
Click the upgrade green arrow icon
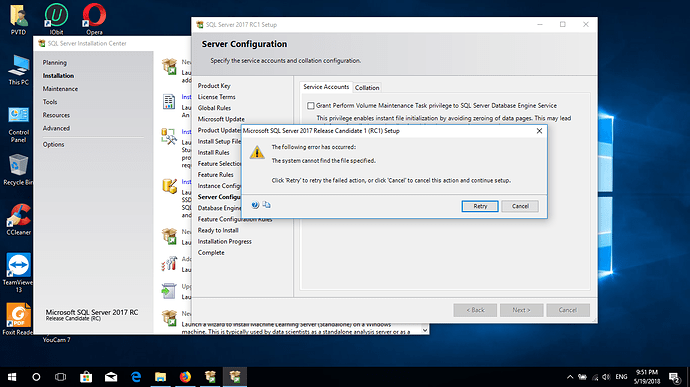[x=169, y=291]
